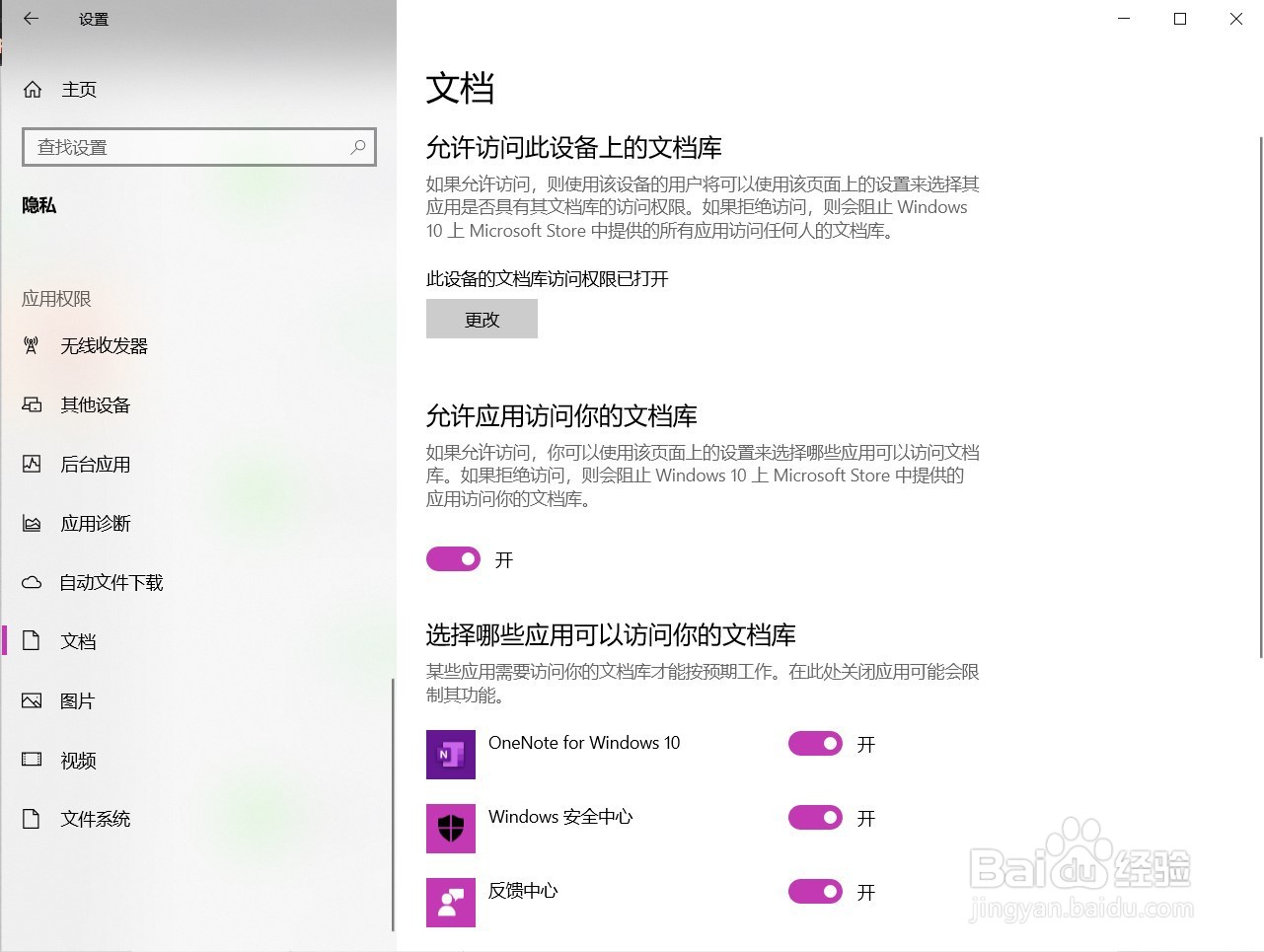This screenshot has height=952, width=1264.
Task: Toggle 反馈中心 access switch
Action: (815, 892)
